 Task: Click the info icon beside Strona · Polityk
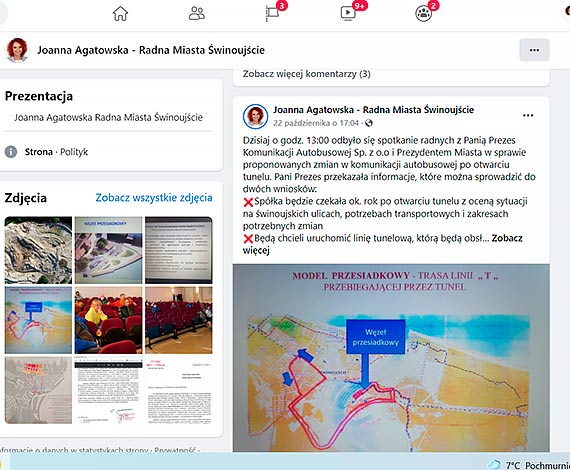[x=11, y=152]
